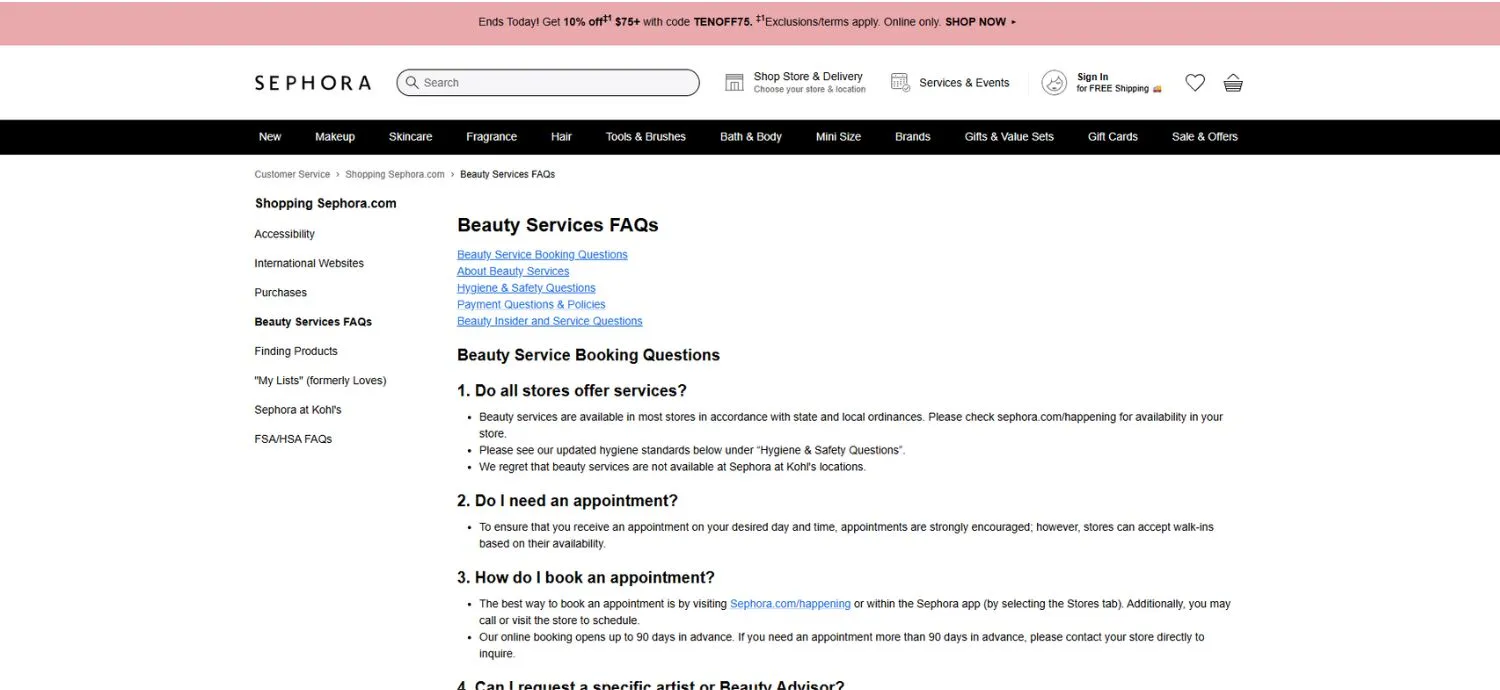Open Accessibility in the sidebar

pos(284,234)
